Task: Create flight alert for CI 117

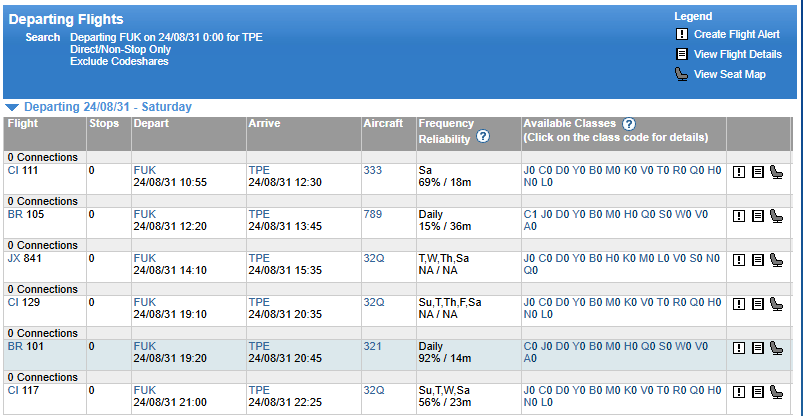Action: tap(738, 392)
